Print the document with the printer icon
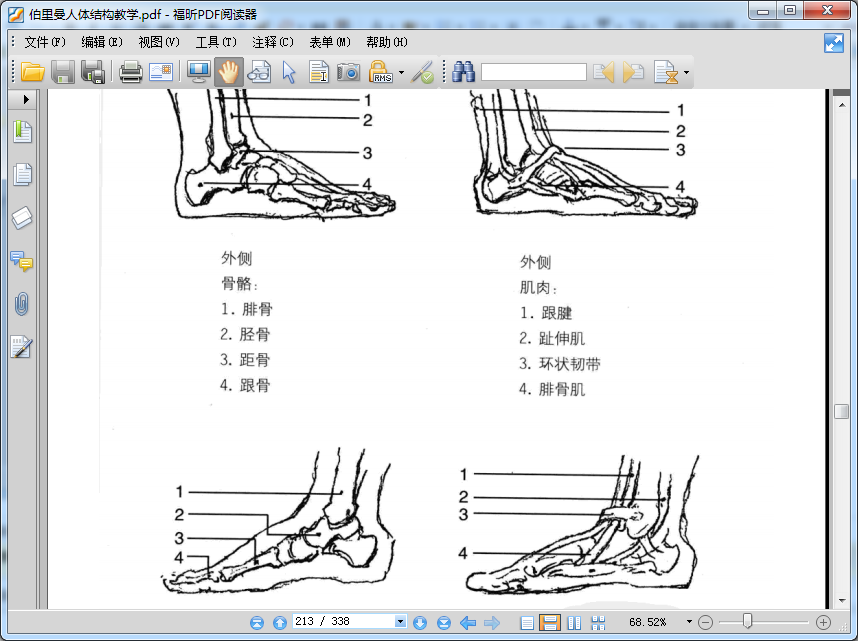The image size is (858, 641). pos(131,72)
